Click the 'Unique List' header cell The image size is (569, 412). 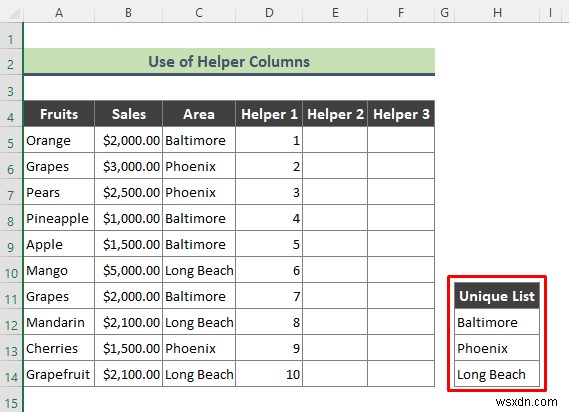point(497,296)
